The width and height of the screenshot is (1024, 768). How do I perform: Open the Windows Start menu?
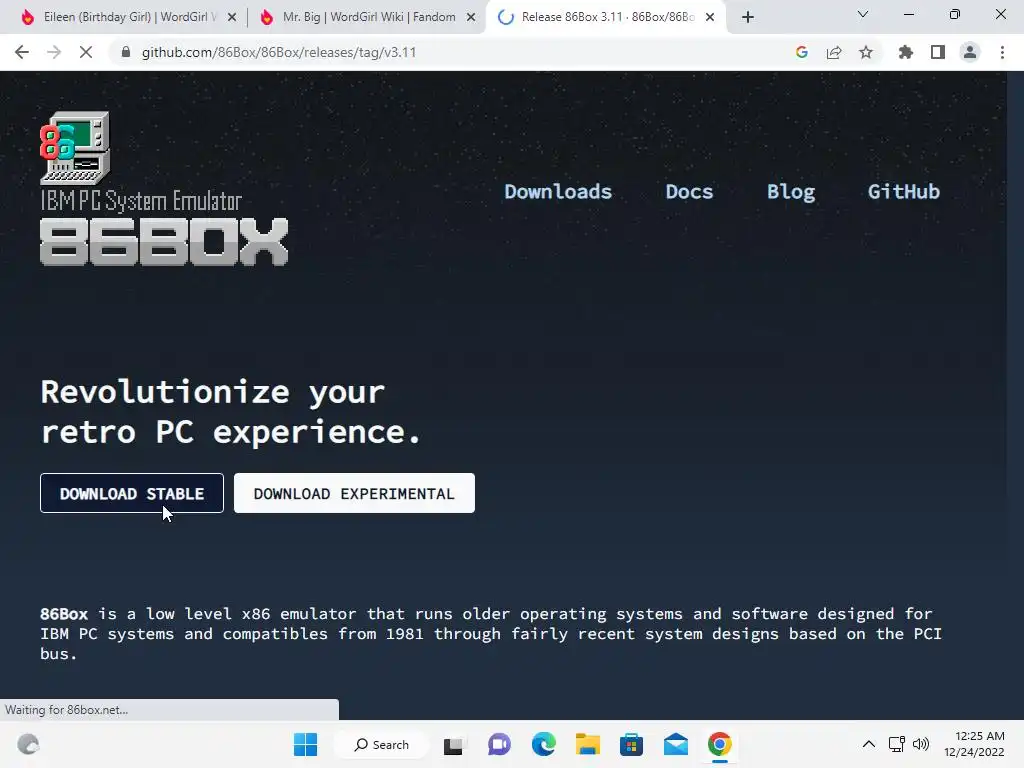[x=305, y=744]
